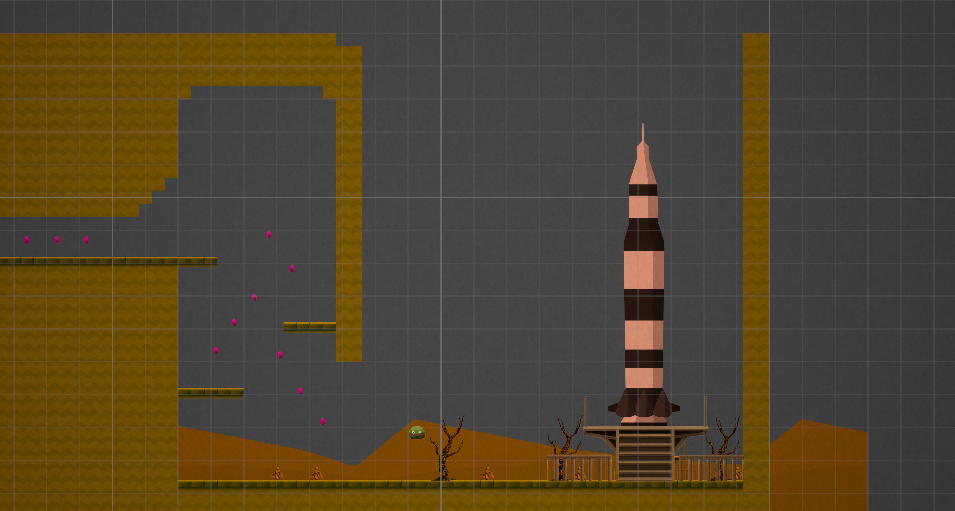955x511 pixels.
Task: Pick the dead tree beside the slime
Action: pos(448,448)
